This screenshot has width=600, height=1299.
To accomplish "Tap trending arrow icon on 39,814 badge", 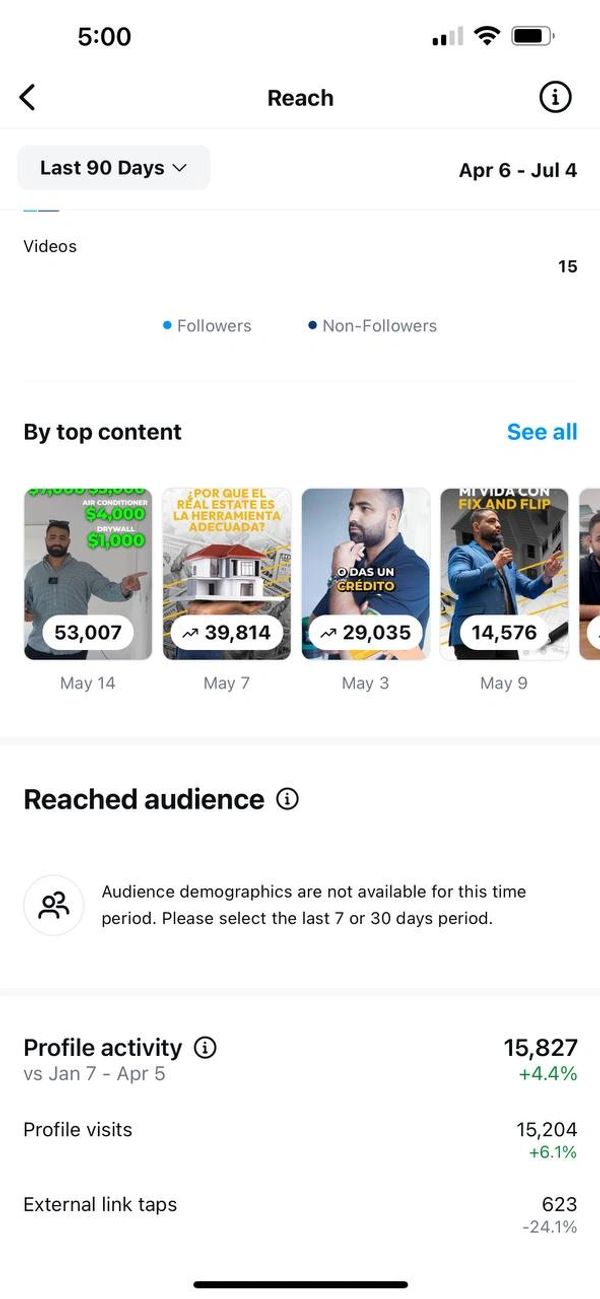I will (x=190, y=633).
